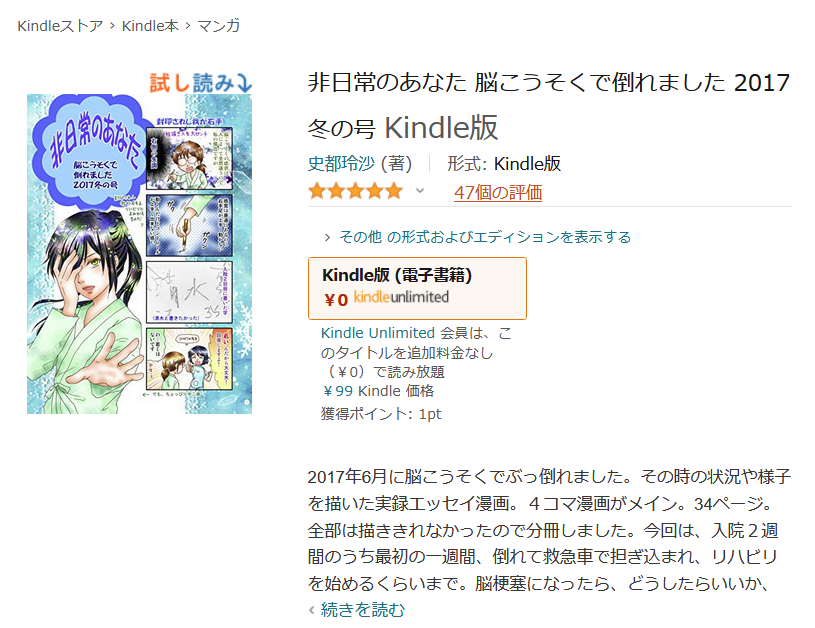Open the manga cover image thumbnail

pyautogui.click(x=139, y=254)
